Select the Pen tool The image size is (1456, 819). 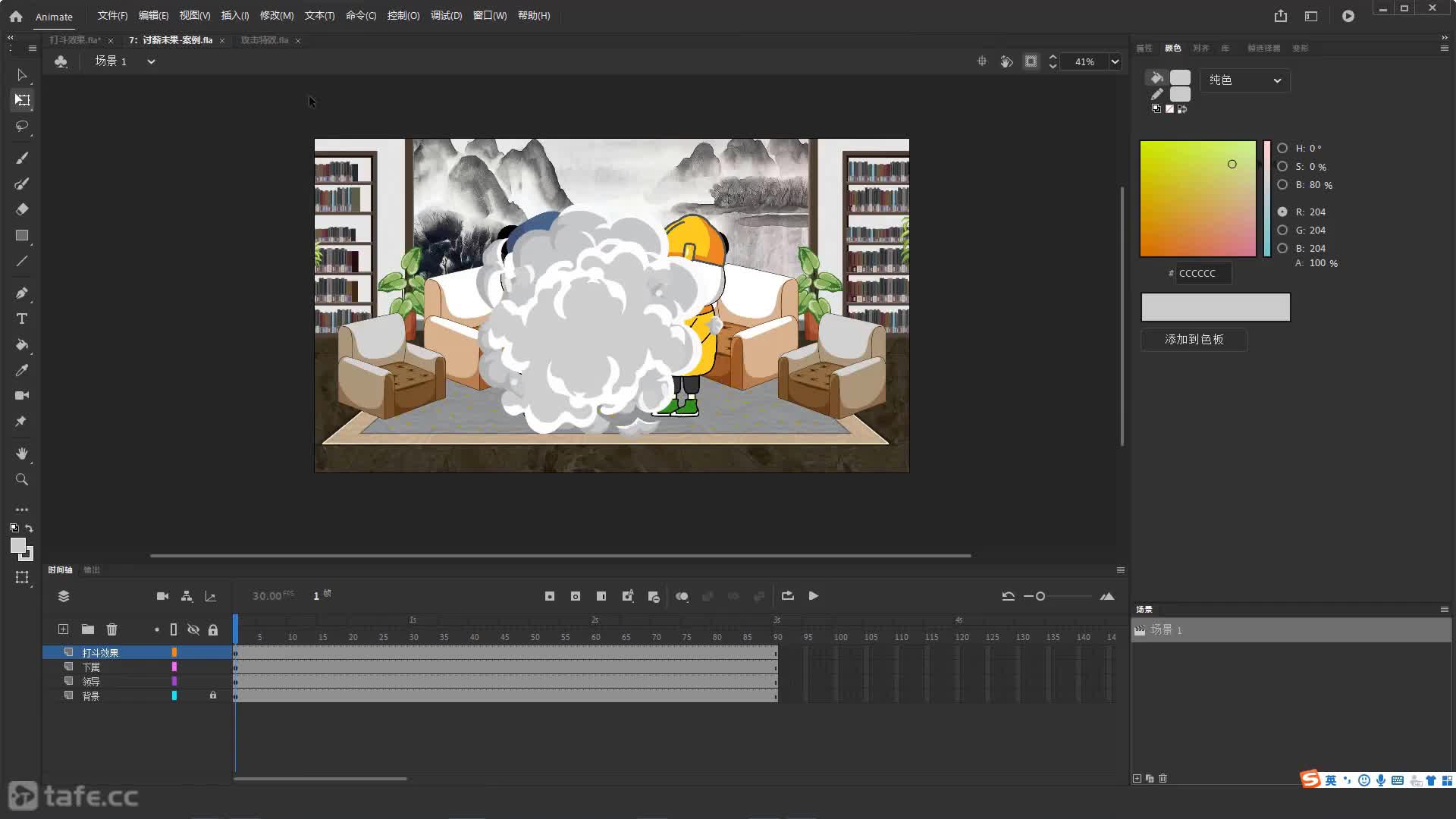(x=22, y=293)
